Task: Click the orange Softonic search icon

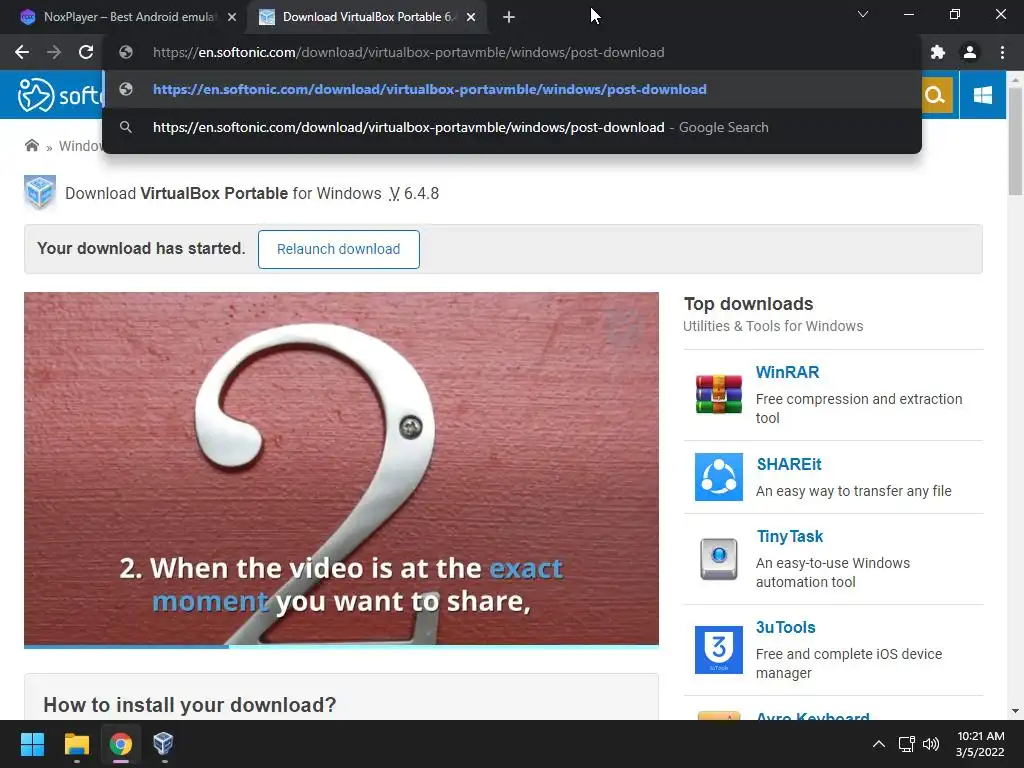Action: pyautogui.click(x=935, y=95)
